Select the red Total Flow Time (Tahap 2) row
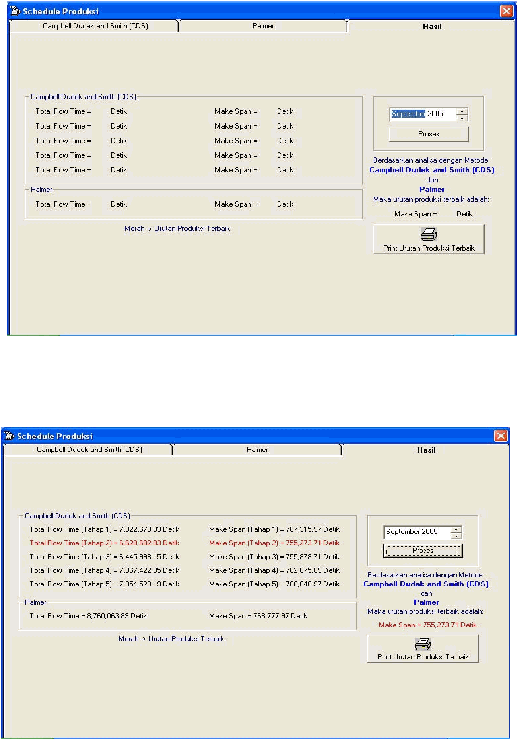517x739 pixels. pos(104,543)
